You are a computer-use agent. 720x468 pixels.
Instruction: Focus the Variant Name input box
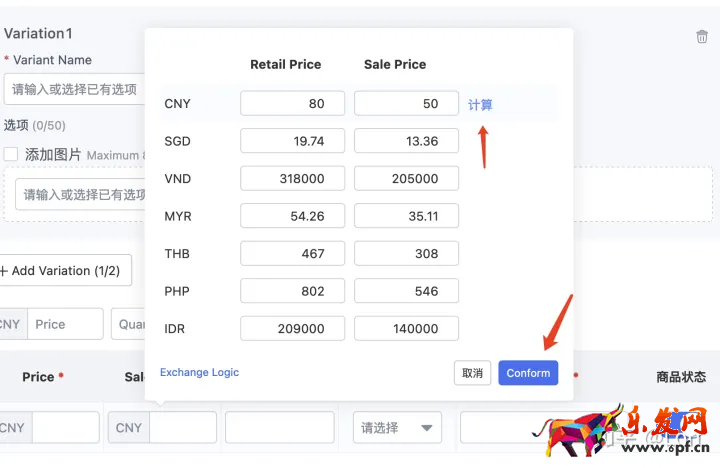pos(75,89)
